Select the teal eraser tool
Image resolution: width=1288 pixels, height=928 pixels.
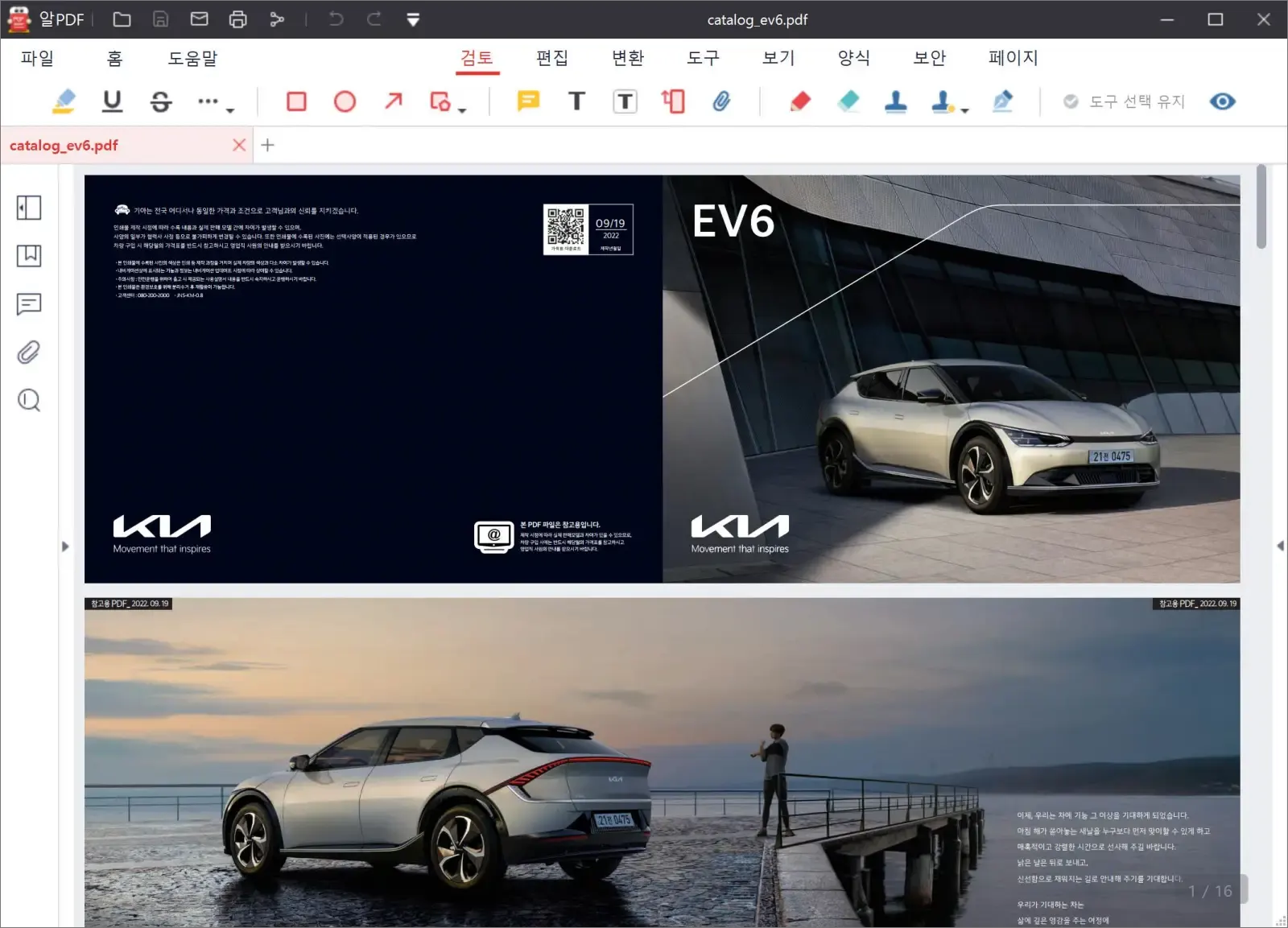(848, 101)
